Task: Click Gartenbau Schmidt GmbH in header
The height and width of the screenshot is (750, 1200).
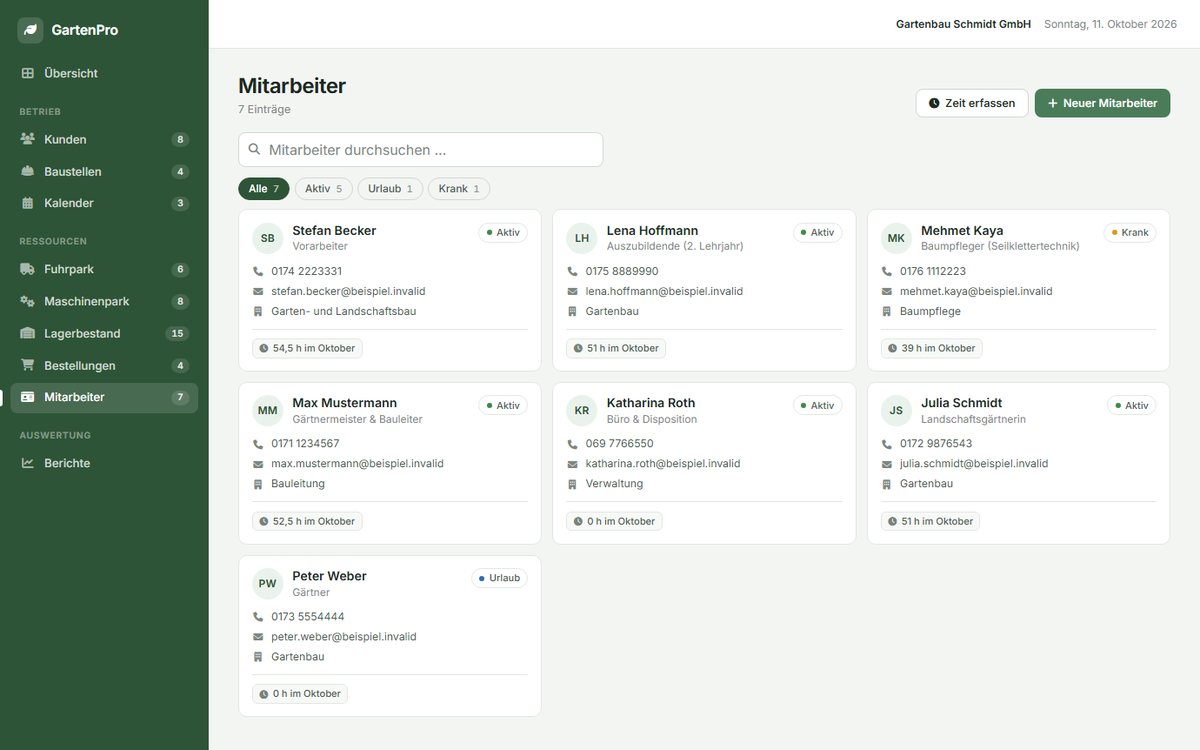Action: [x=963, y=24]
